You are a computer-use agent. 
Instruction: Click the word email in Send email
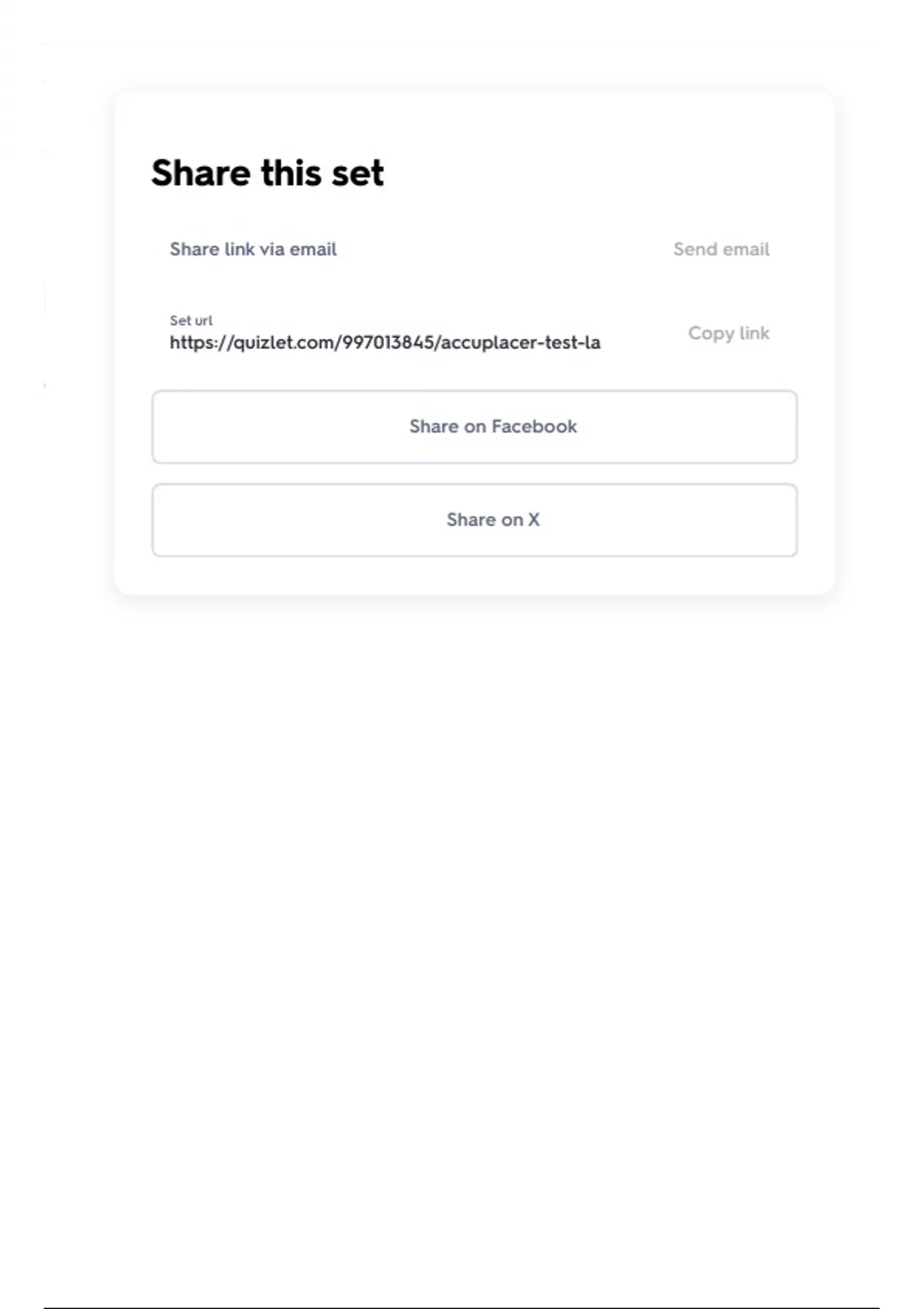746,249
